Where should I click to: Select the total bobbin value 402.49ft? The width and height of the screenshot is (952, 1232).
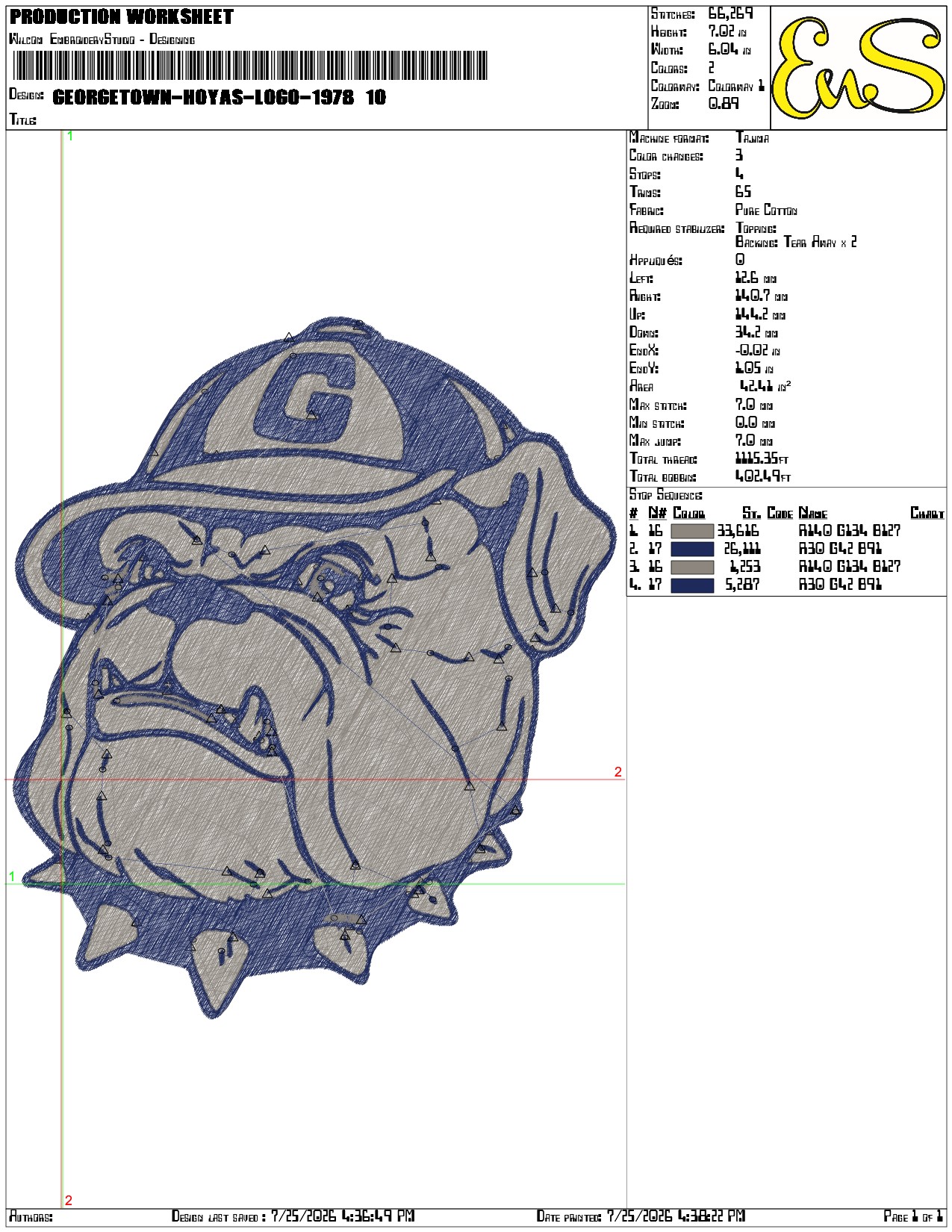763,476
